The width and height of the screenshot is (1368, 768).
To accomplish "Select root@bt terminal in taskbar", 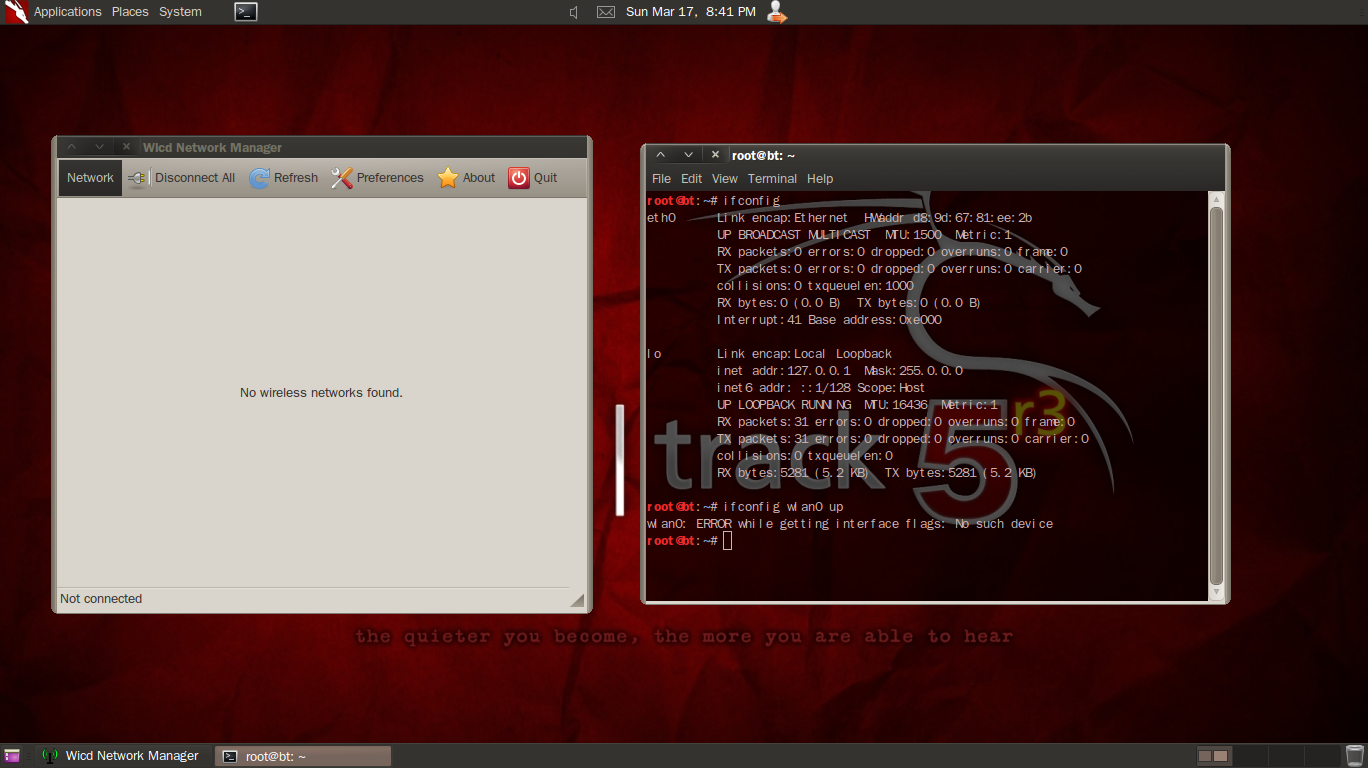I will point(303,756).
